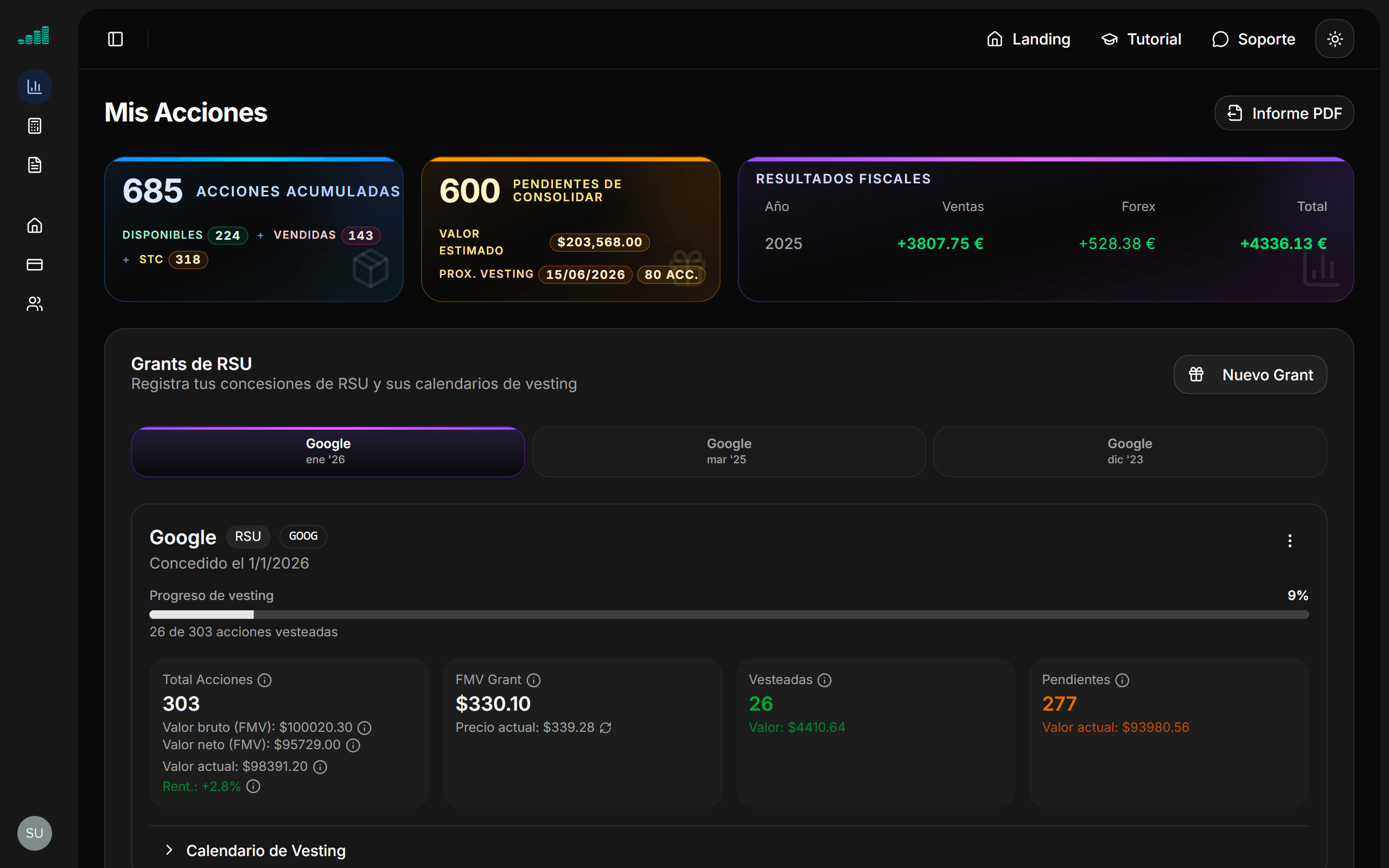This screenshot has height=868, width=1389.
Task: Click the 80 ACC. badge
Action: coord(672,275)
